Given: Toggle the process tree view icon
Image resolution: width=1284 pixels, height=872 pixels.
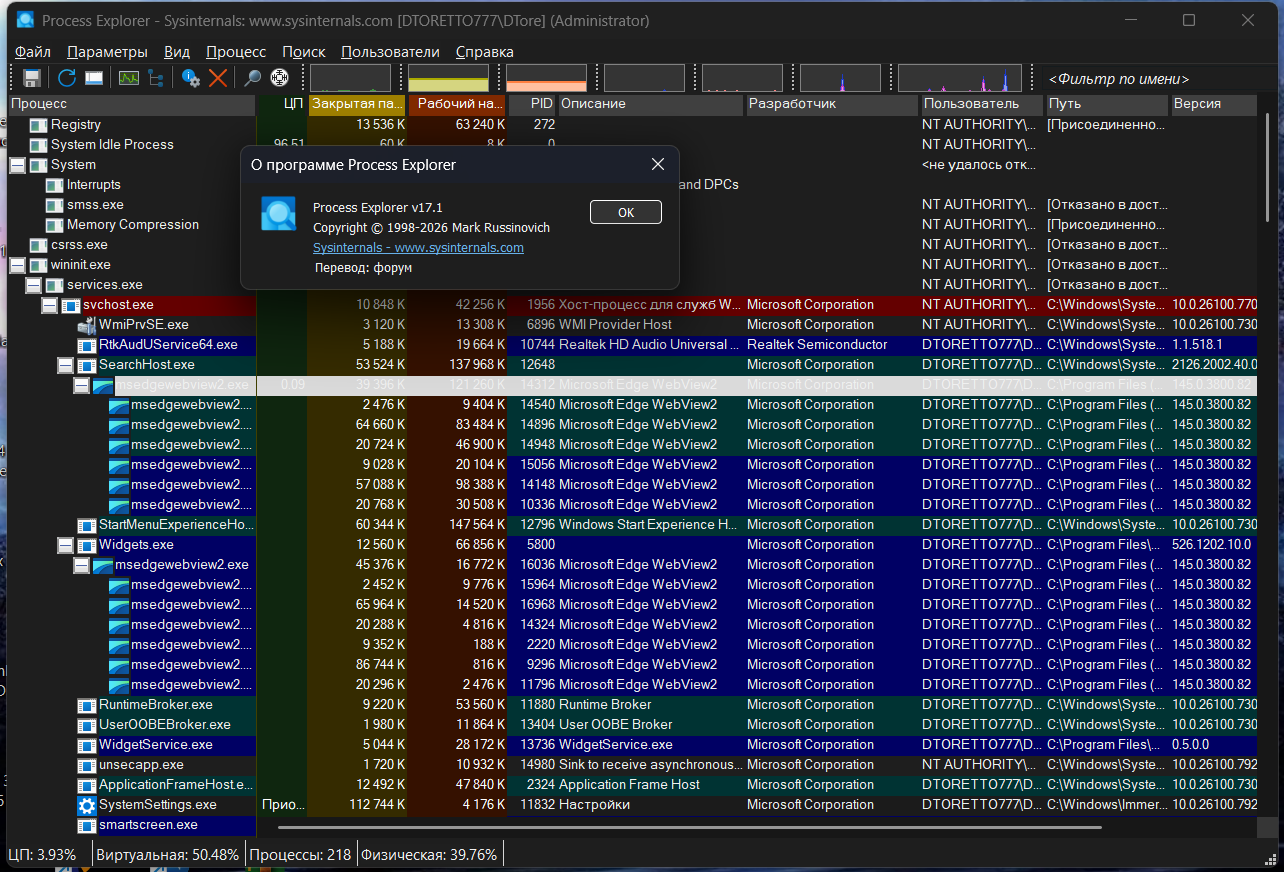Looking at the screenshot, I should [x=157, y=78].
